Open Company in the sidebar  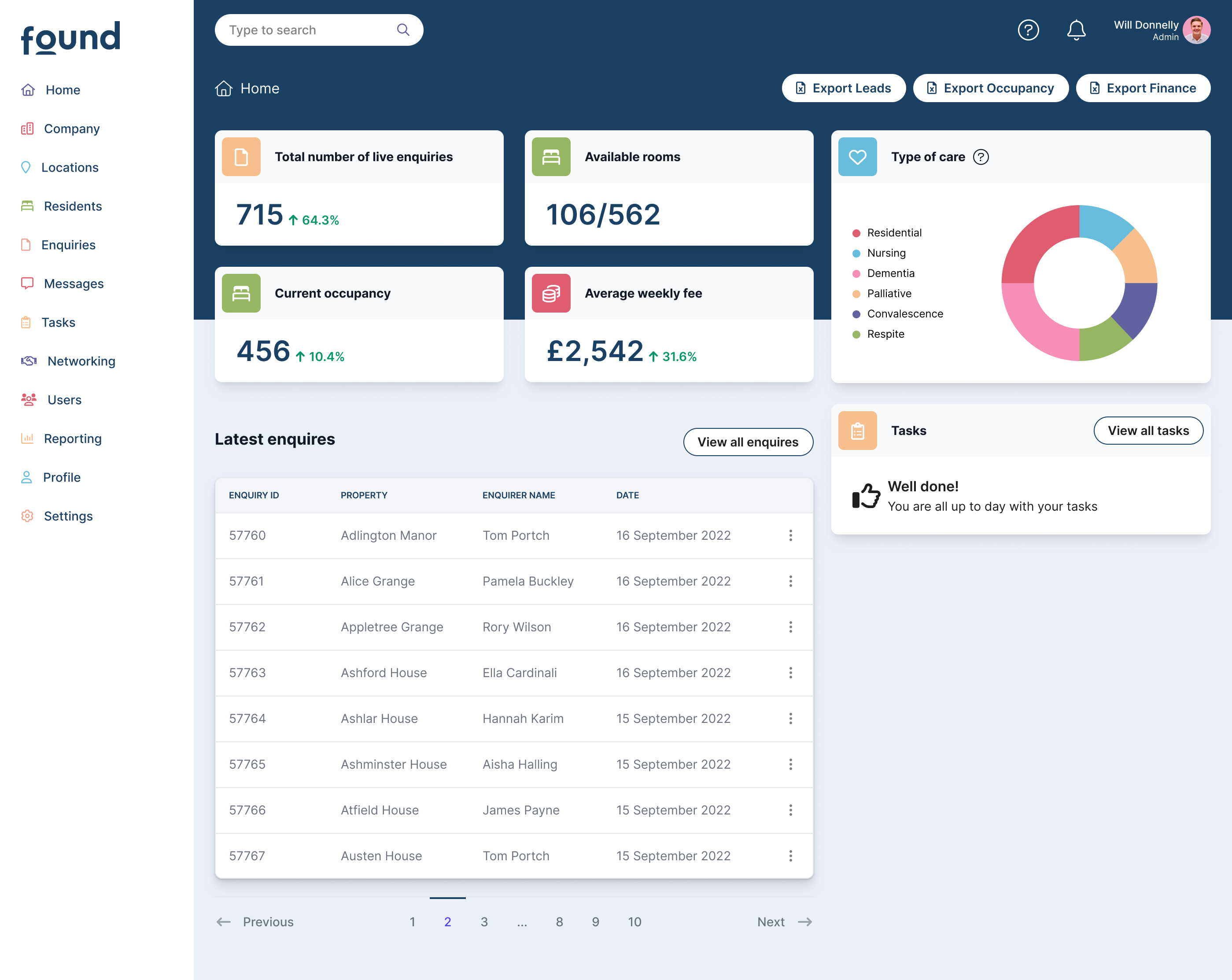61,129
